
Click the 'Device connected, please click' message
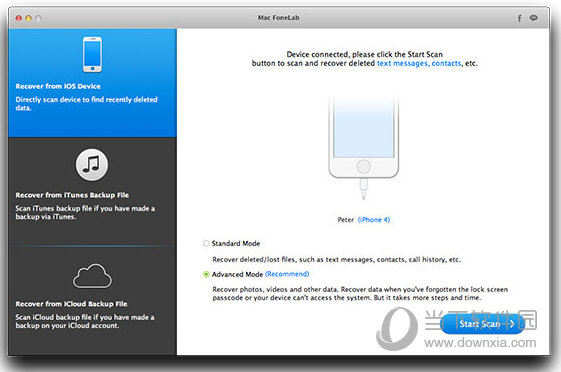pyautogui.click(x=365, y=59)
